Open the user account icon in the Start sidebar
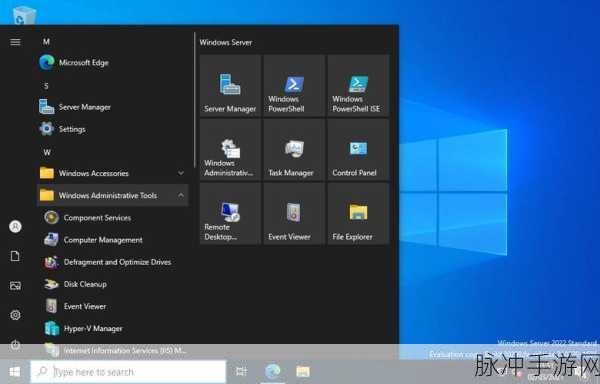 15,227
